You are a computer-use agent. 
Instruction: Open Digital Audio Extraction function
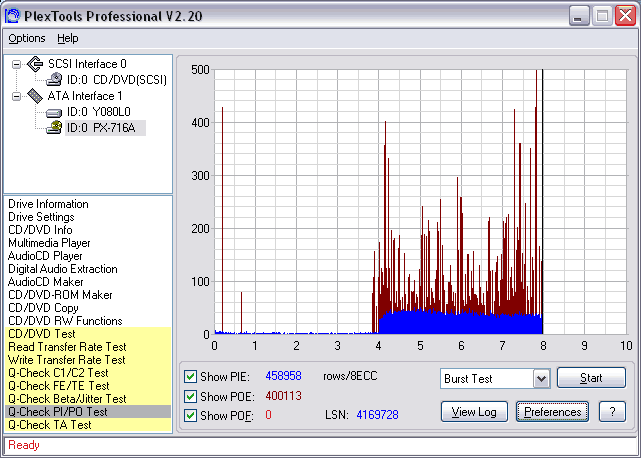(63, 269)
